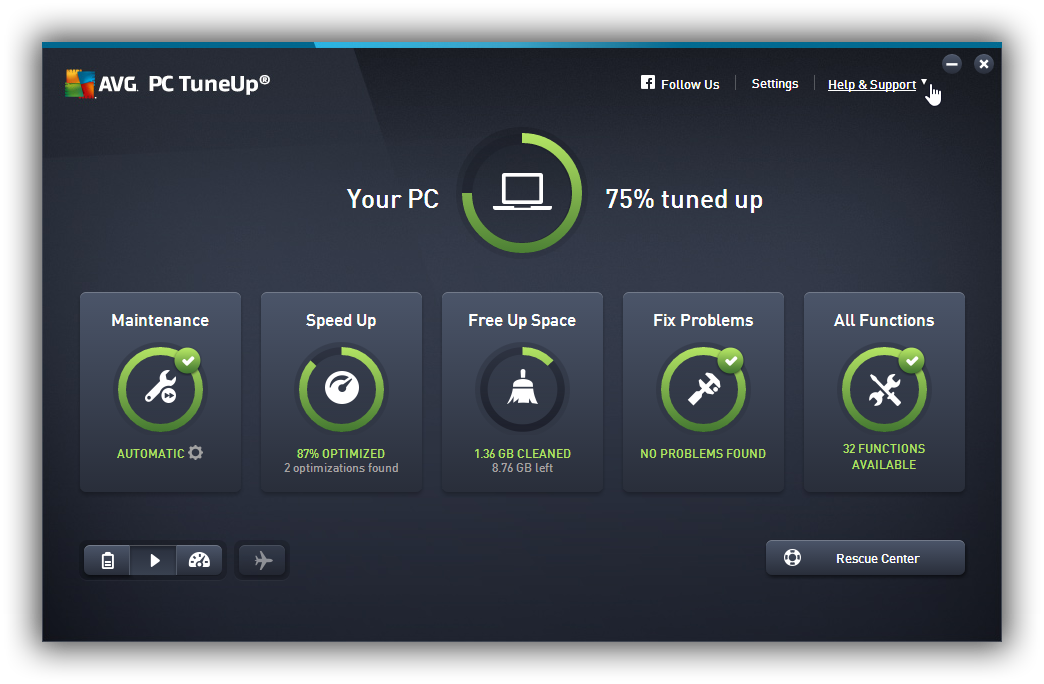Click the All Functions tools icon
This screenshot has width=1044, height=684.
[x=884, y=389]
